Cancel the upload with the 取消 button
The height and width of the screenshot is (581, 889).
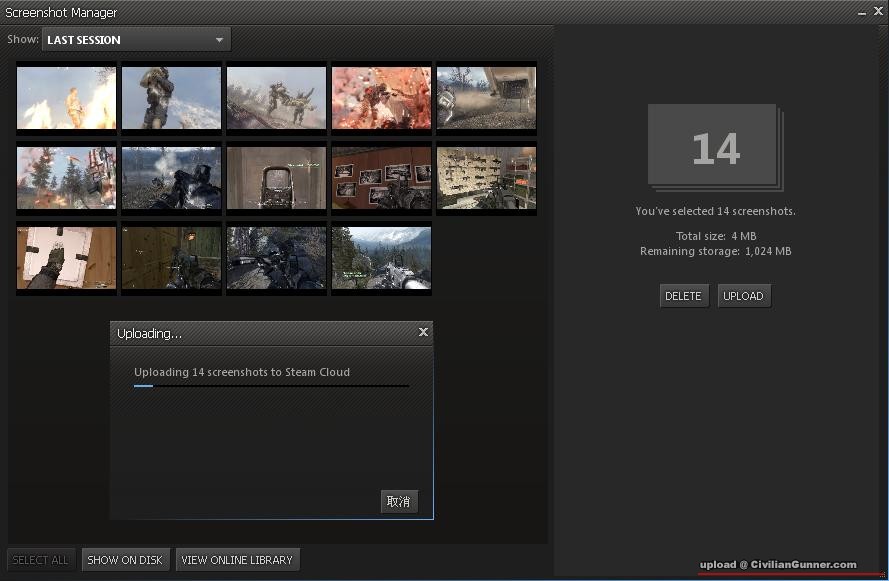(x=399, y=501)
